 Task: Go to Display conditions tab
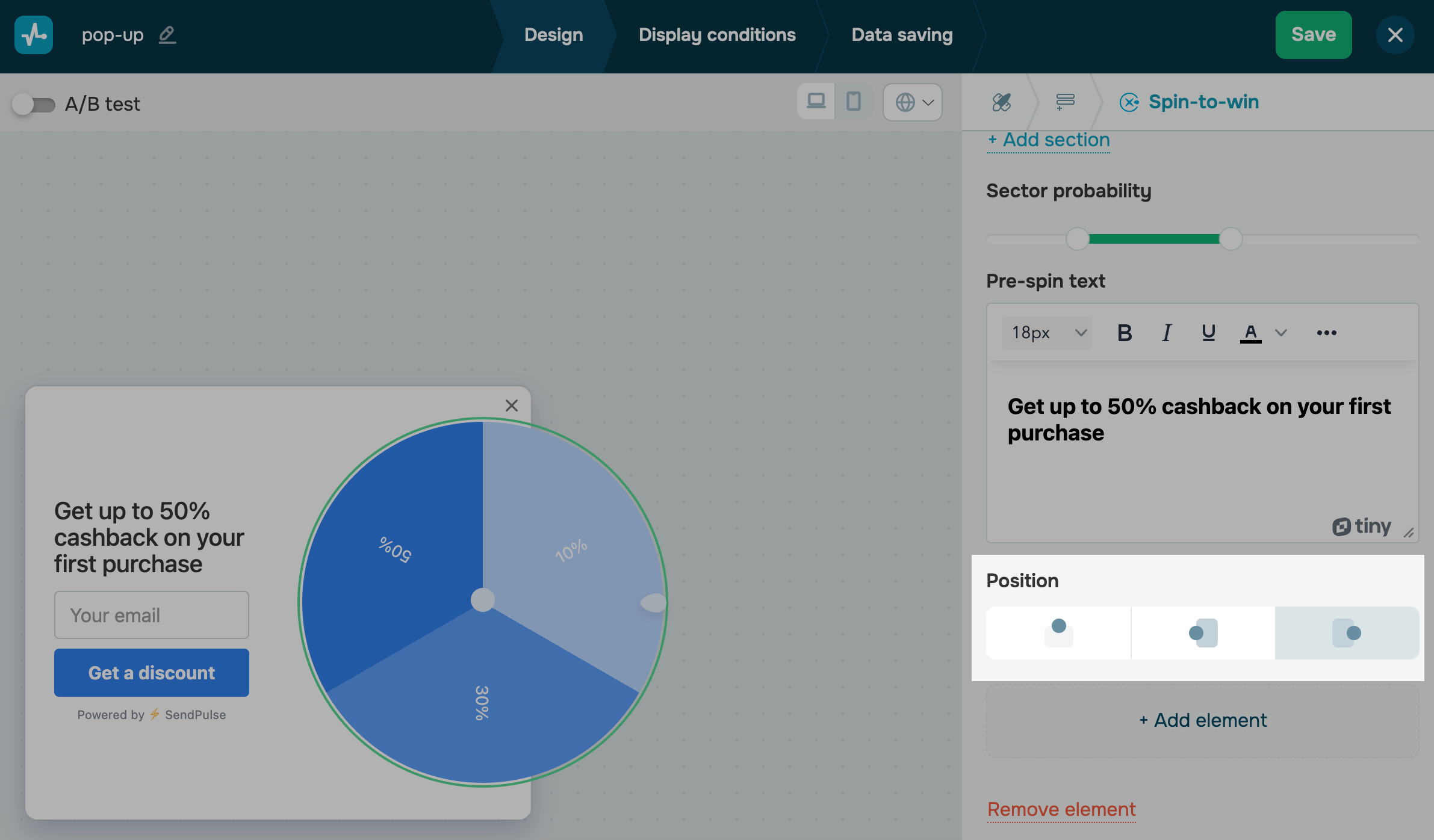pyautogui.click(x=716, y=35)
